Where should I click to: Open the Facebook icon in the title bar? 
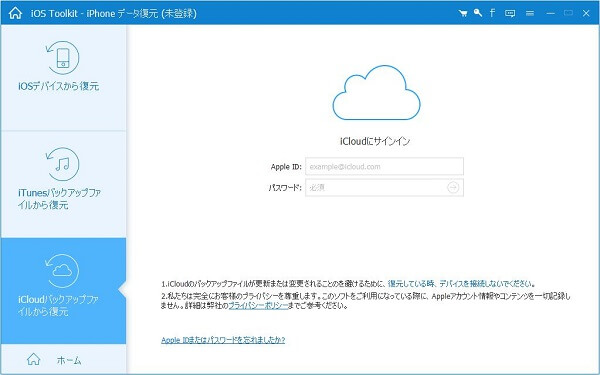click(x=492, y=13)
